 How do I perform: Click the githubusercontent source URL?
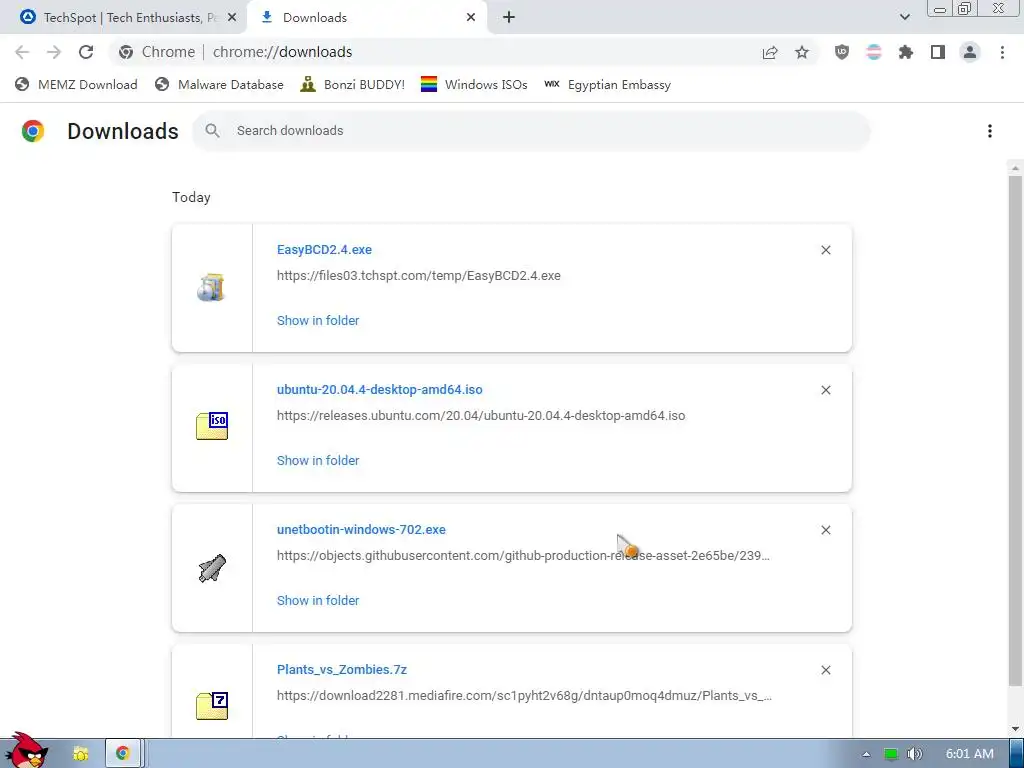tap(523, 556)
